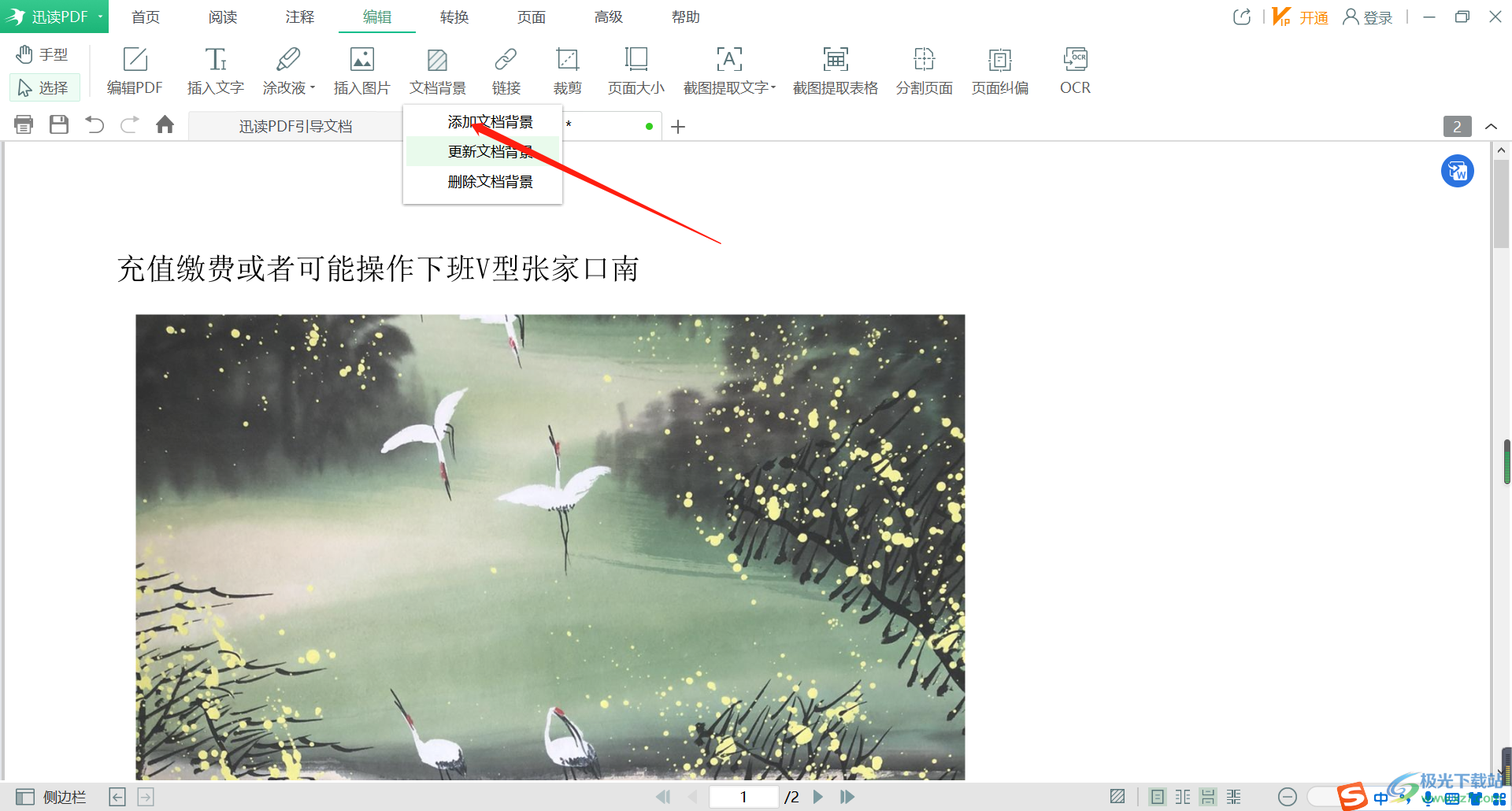Click the Link (链接) tool

tap(506, 71)
